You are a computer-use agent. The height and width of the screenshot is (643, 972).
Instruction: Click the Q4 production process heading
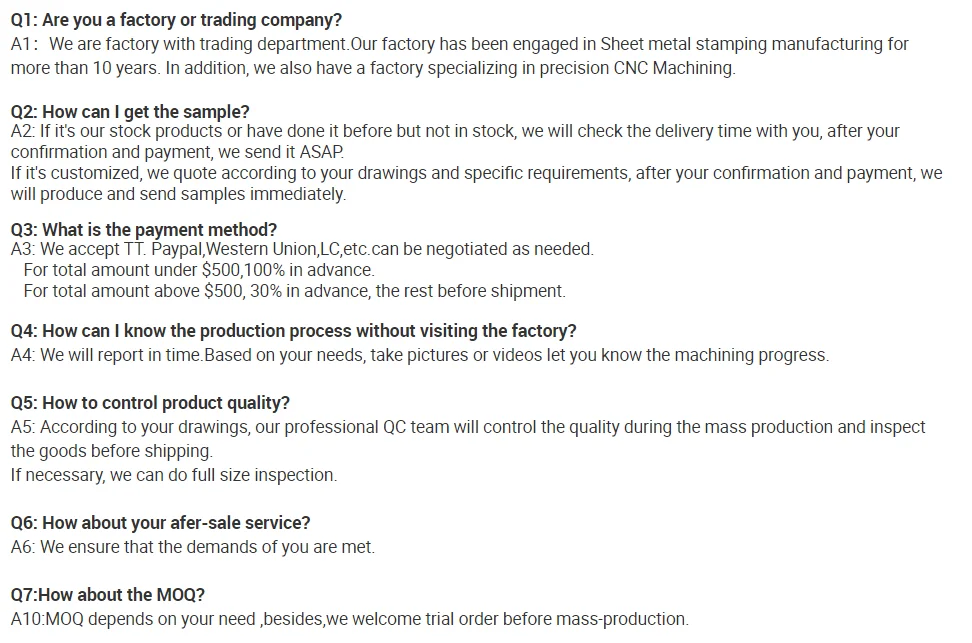(x=293, y=331)
